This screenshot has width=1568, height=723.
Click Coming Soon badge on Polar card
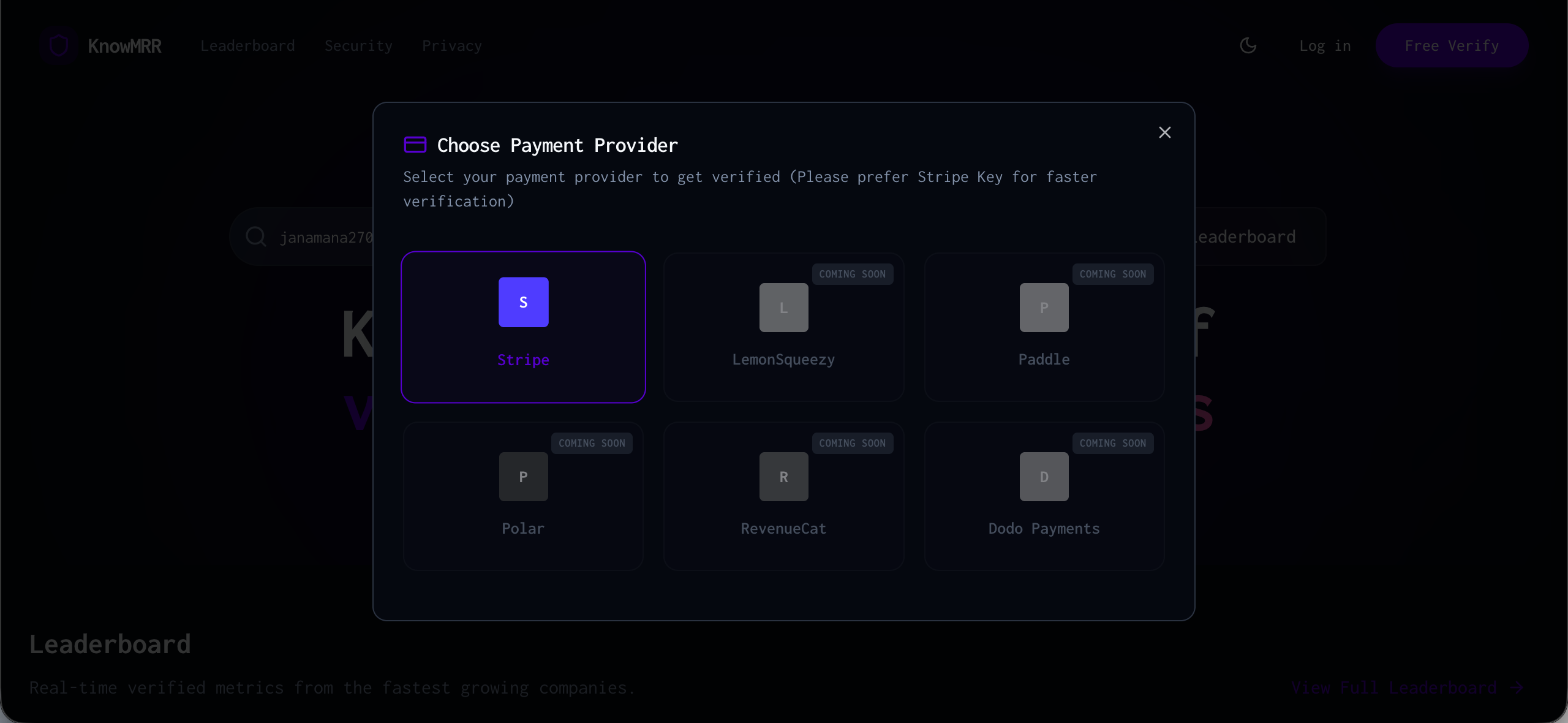point(592,443)
